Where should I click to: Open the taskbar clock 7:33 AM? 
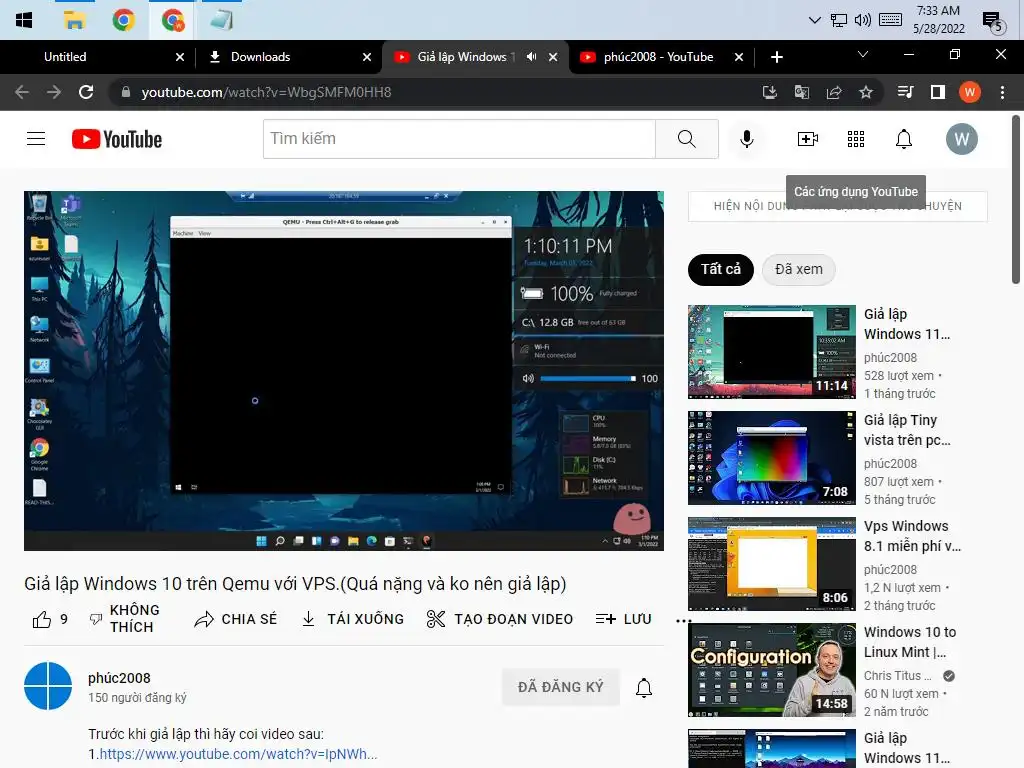(x=938, y=20)
